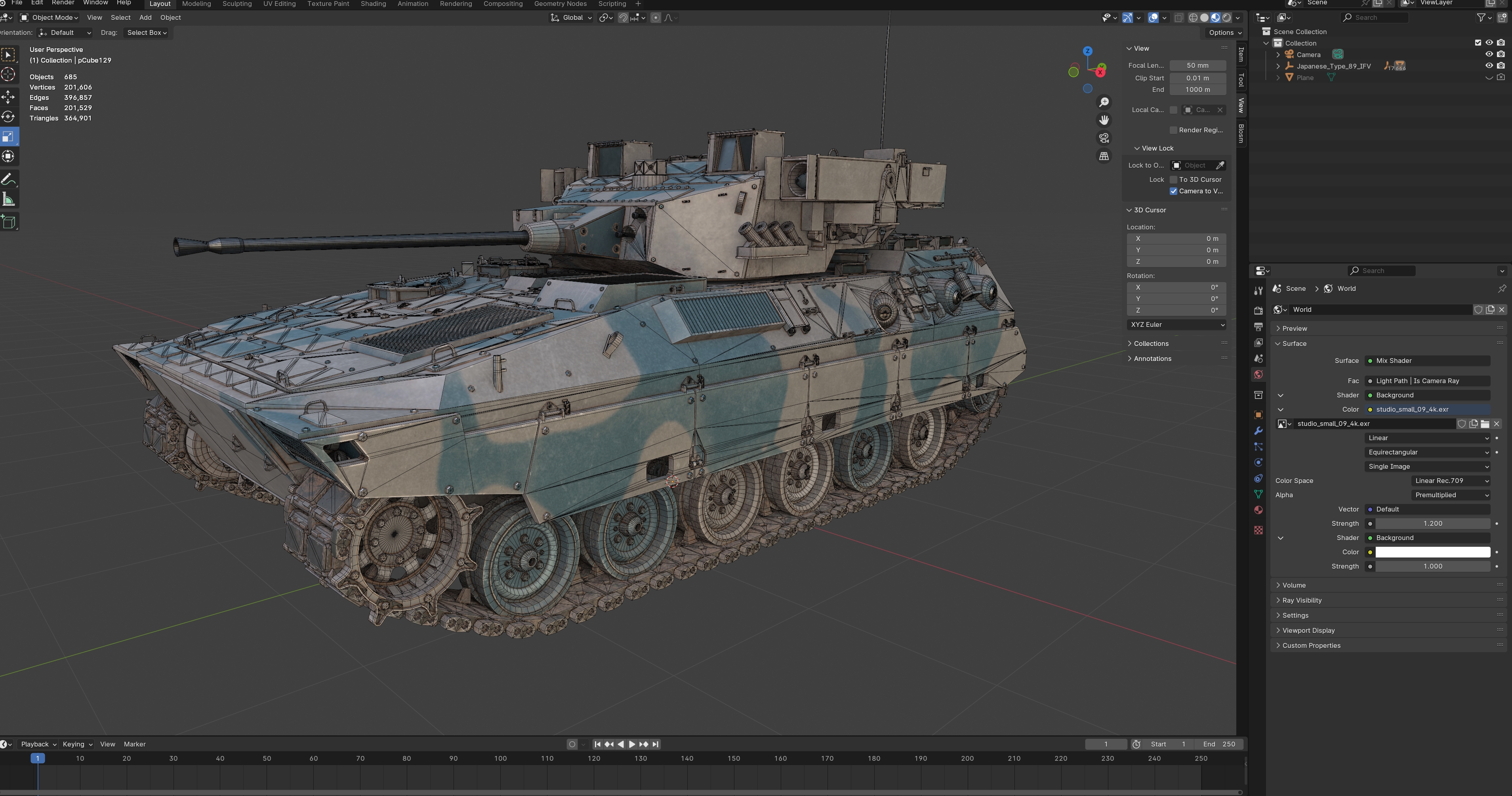
Task: Click the Toggle camera view icon
Action: tap(1104, 138)
